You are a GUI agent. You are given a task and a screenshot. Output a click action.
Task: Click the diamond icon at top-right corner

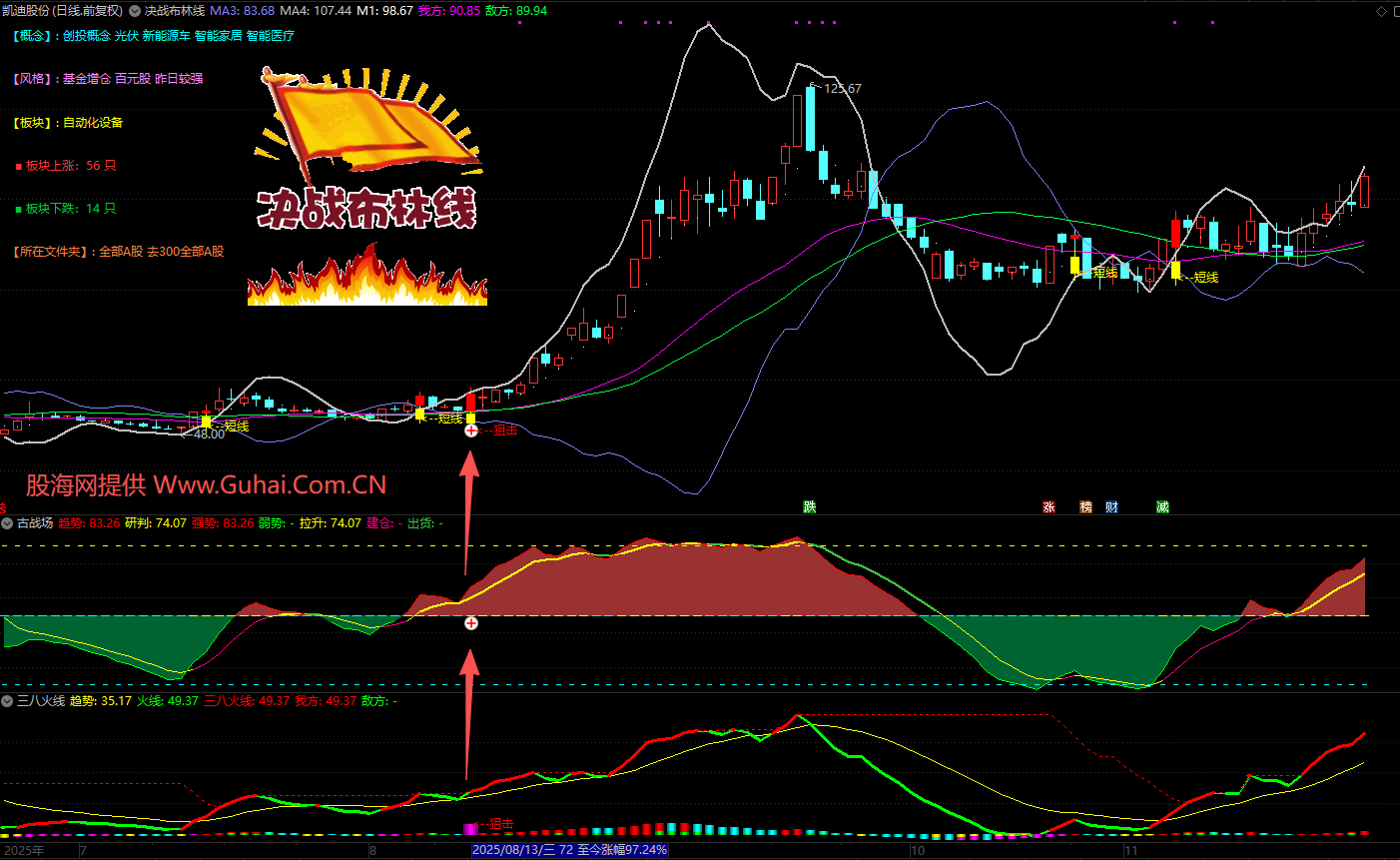(1382, 12)
